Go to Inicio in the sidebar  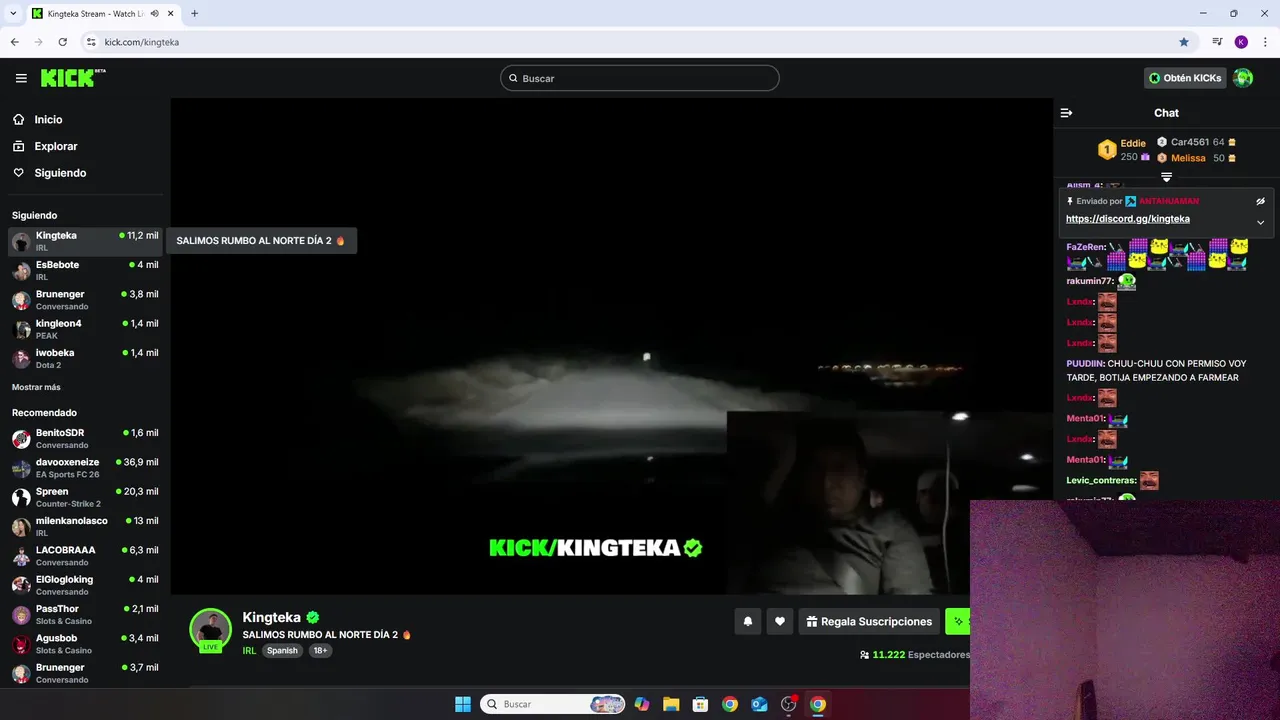(x=48, y=119)
